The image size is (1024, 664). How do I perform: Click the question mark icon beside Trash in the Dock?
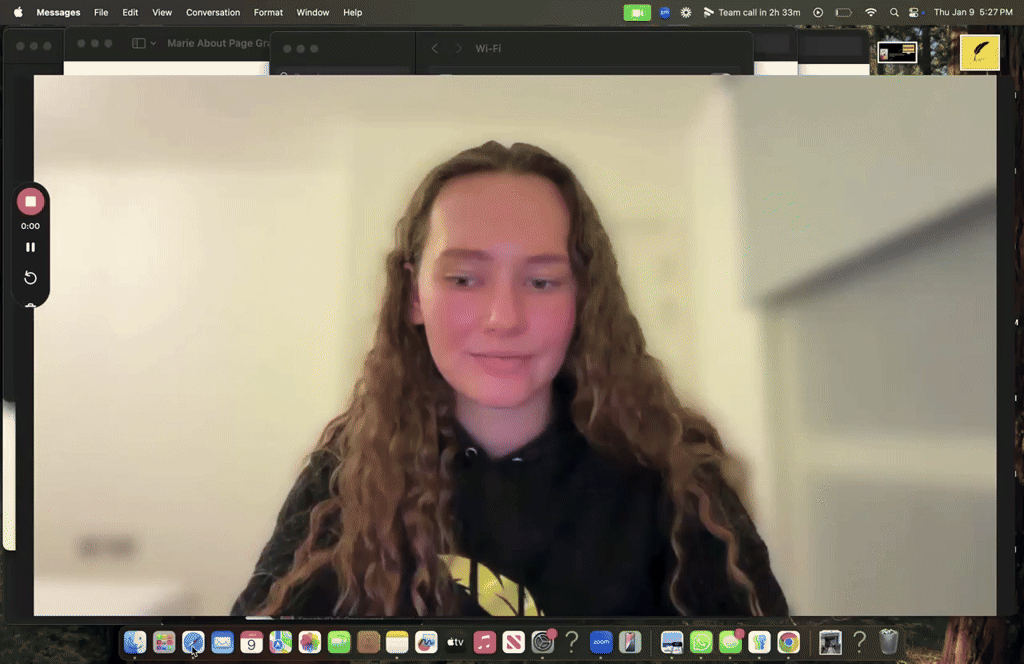click(859, 642)
